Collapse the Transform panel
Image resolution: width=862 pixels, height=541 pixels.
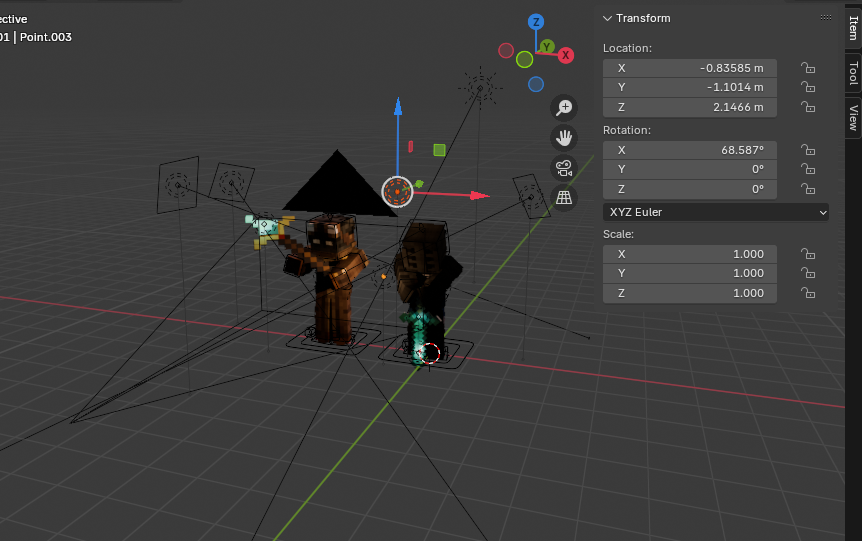coord(607,18)
